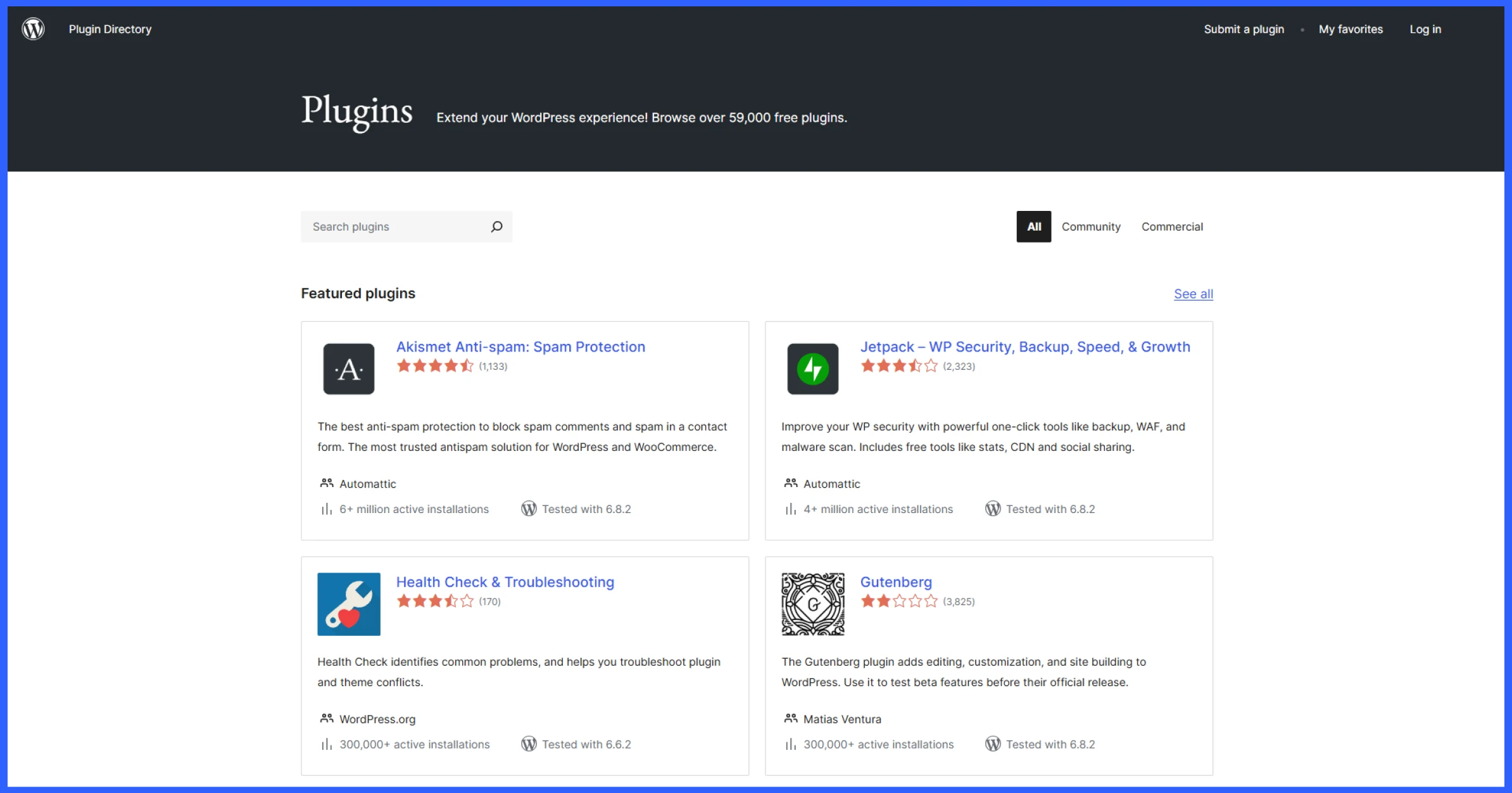Click the author icon beside WordPress.org

pyautogui.click(x=327, y=719)
